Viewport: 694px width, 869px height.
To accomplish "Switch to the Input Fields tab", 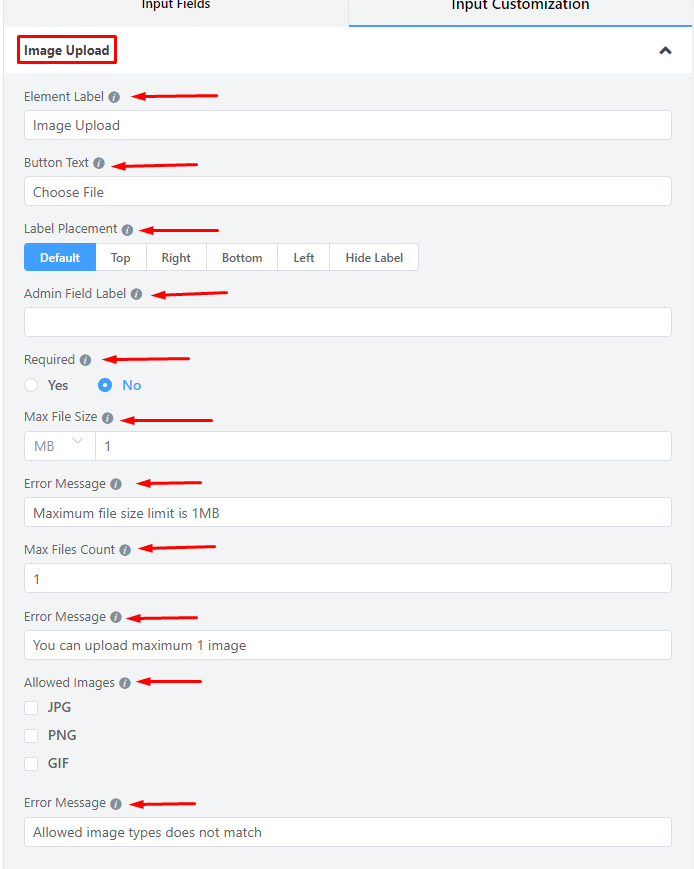I will coord(176,6).
